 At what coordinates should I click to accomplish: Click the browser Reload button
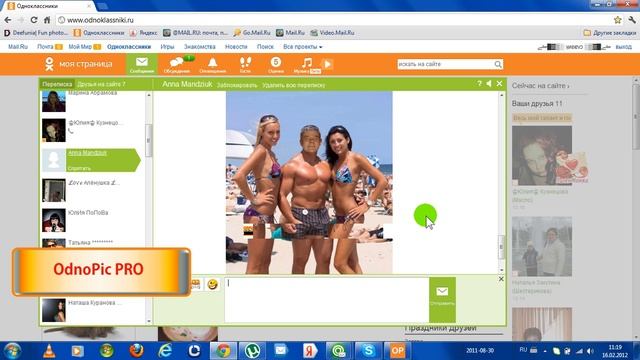[34, 20]
